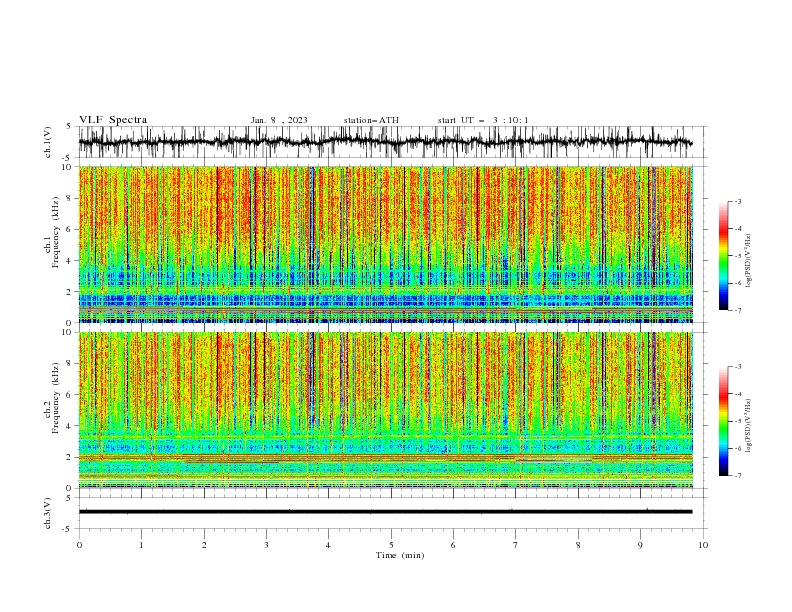The width and height of the screenshot is (792, 612).
Task: Click the "6" kHz tick on ch.1 frequency axis
Action: point(69,229)
